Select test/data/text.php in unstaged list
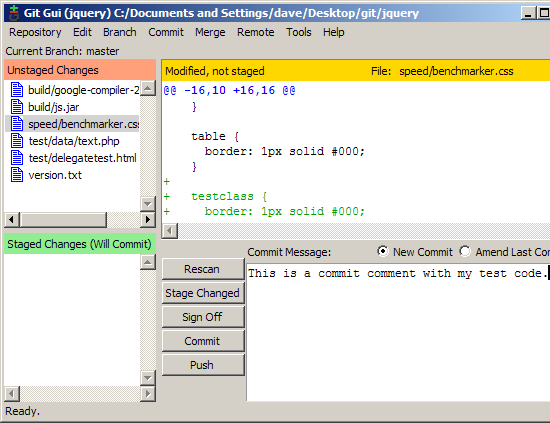The width and height of the screenshot is (550, 423). pos(74,141)
